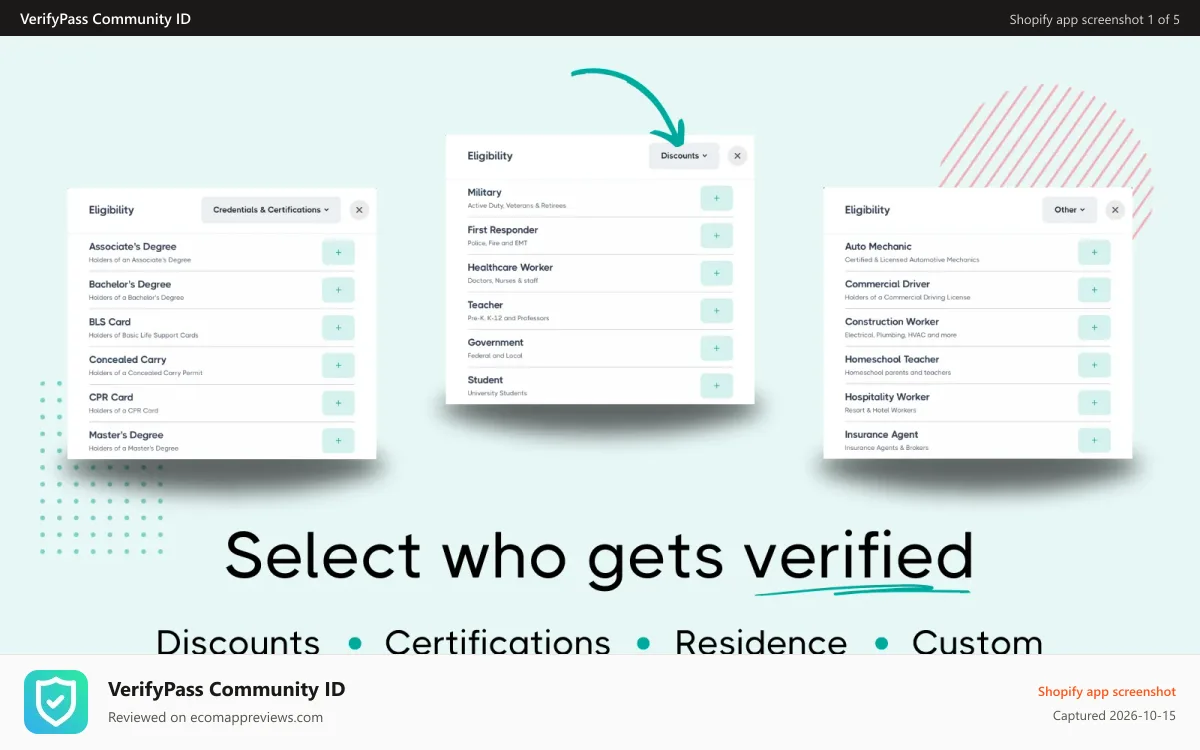Click the 'Captured 2026-10-15' text
Image resolution: width=1200 pixels, height=750 pixels.
coord(1114,716)
